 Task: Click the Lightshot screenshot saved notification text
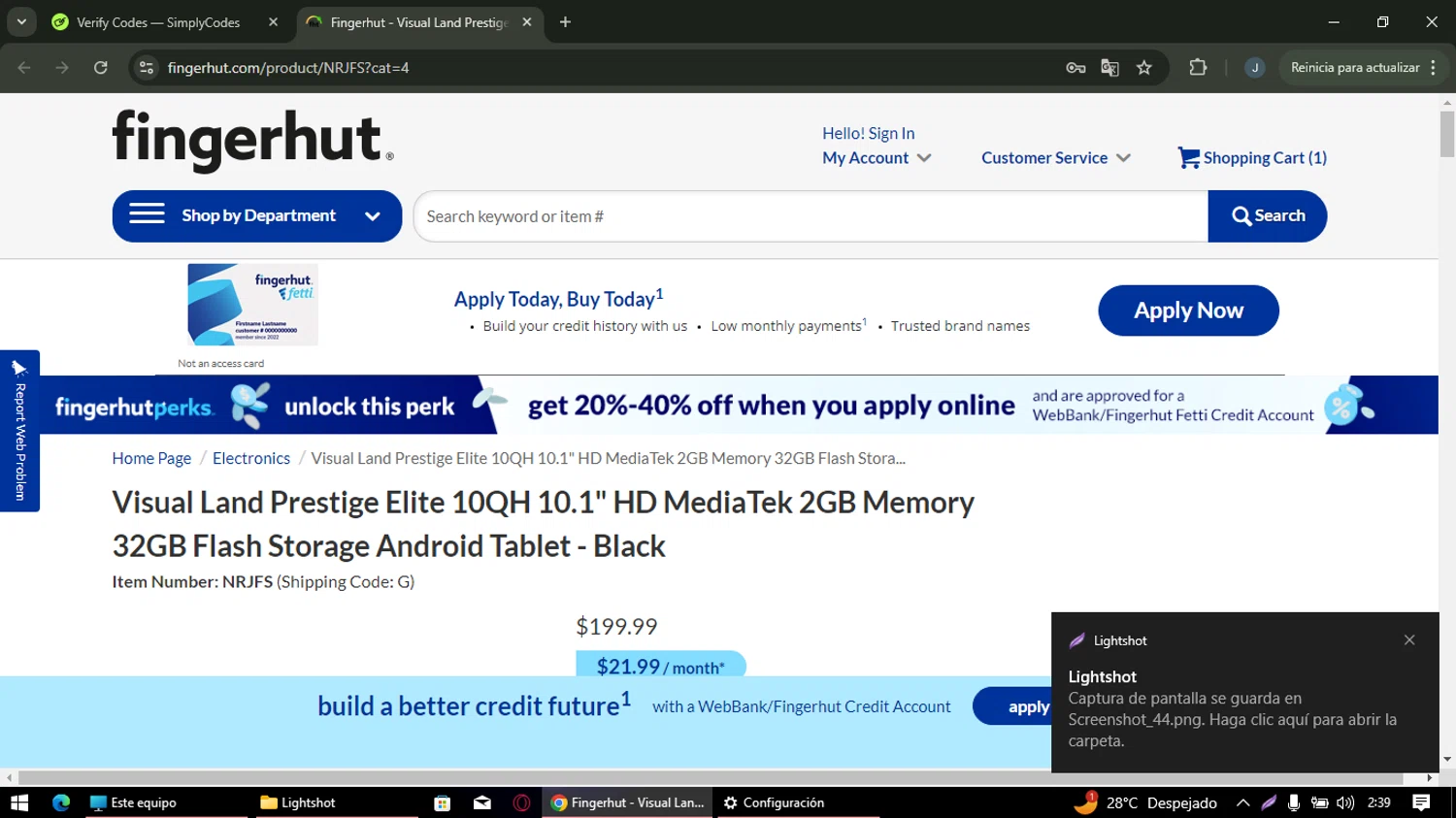pos(1232,719)
